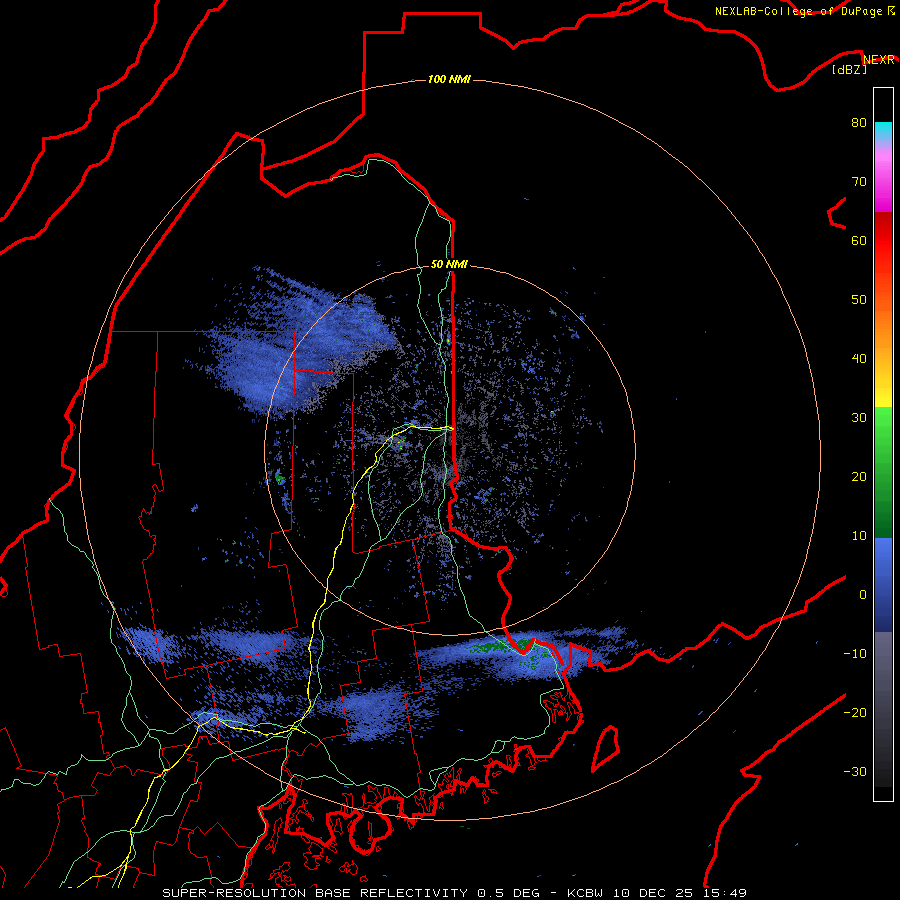Viewport: 900px width, 900px height.
Task: Click the 70 value on the dBZ scale
Action: point(859,182)
